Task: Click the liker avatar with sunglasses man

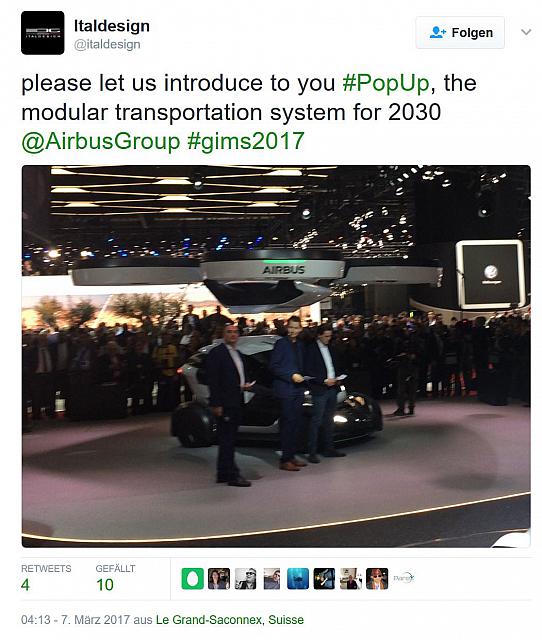Action: (245, 578)
